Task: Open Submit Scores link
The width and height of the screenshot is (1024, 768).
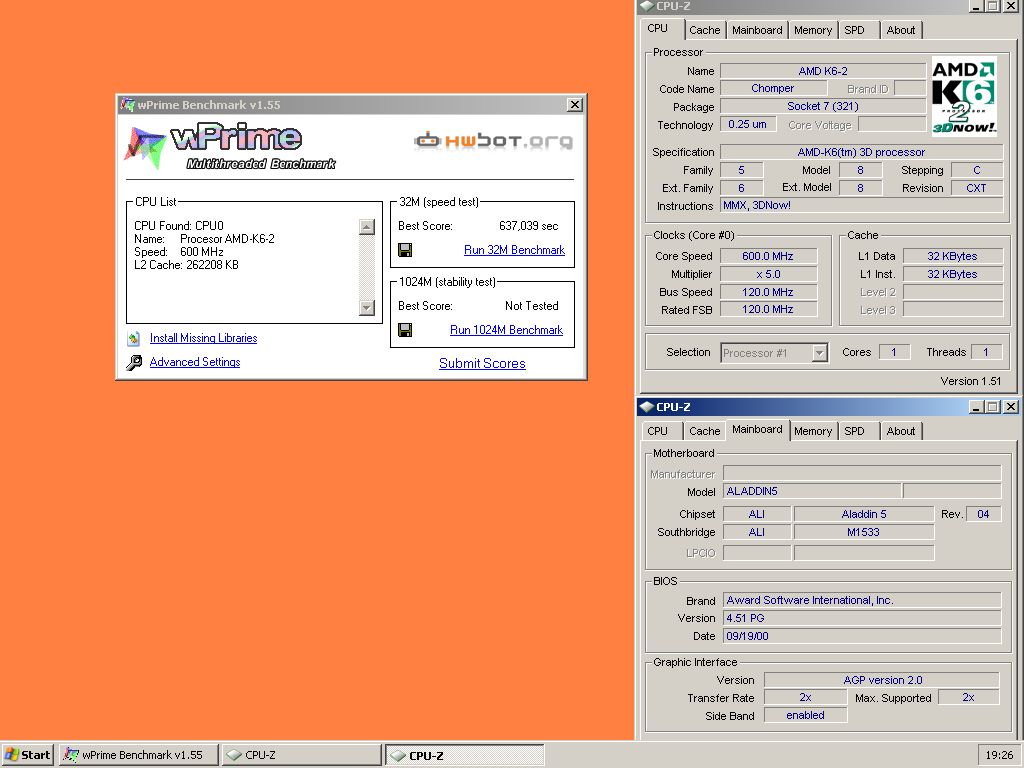Action: tap(482, 363)
